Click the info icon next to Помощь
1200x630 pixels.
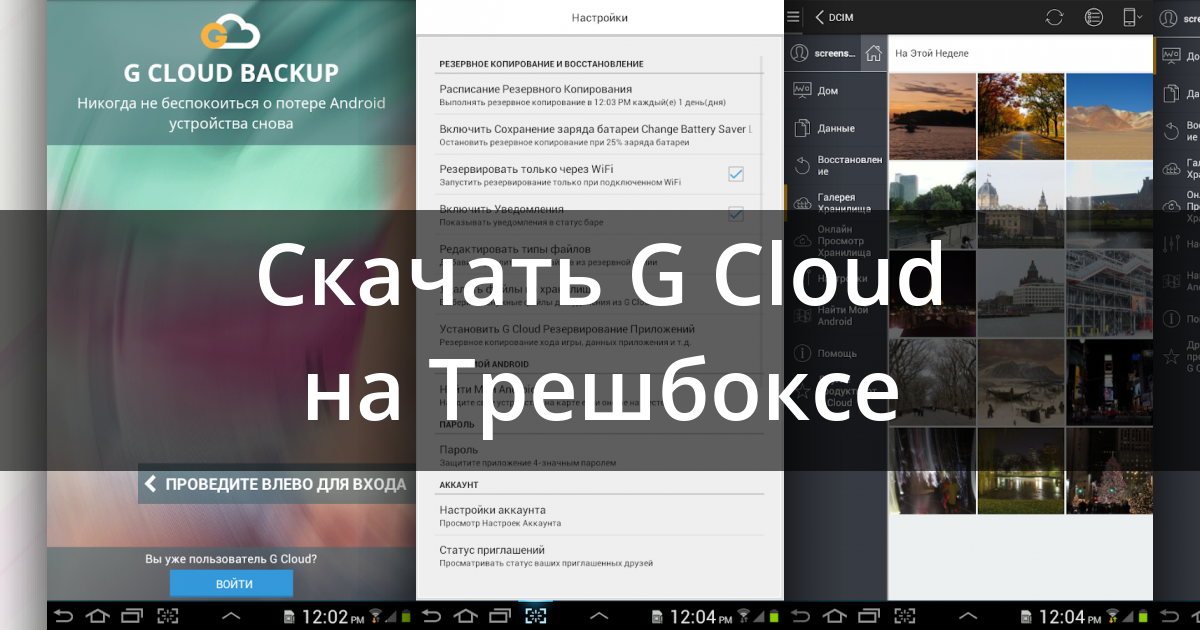pos(802,353)
